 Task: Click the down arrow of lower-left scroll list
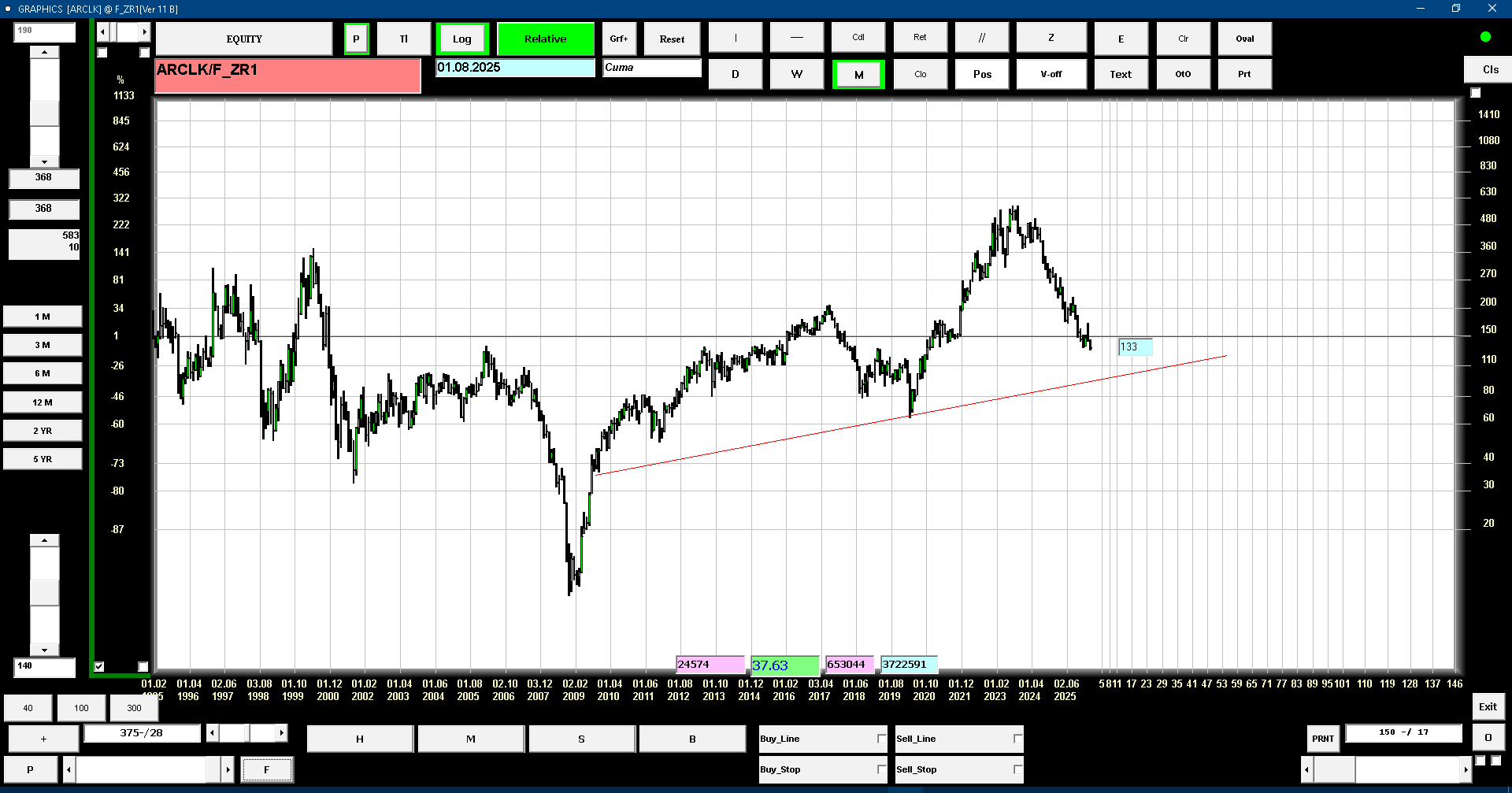(44, 650)
